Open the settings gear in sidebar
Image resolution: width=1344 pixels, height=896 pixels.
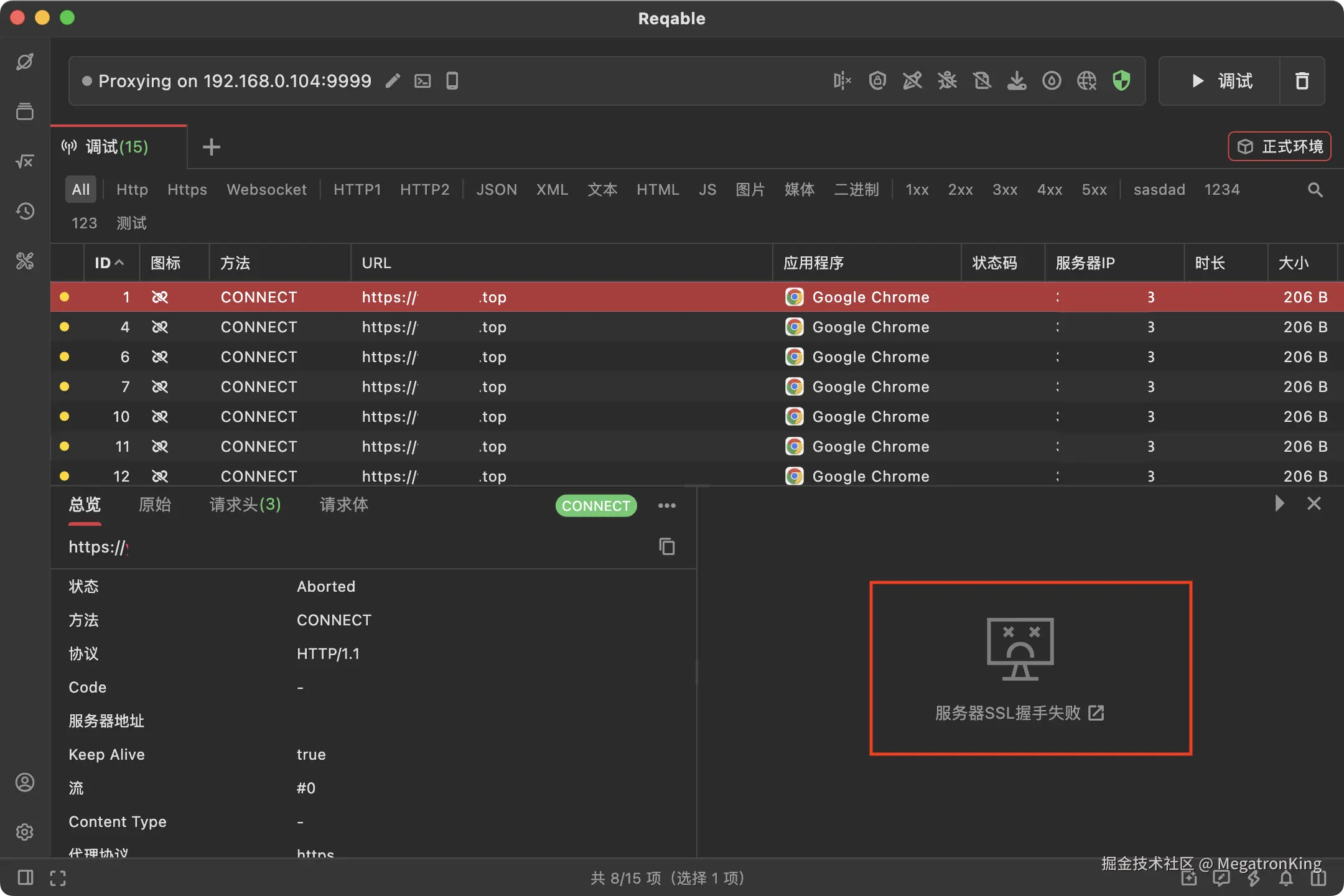tap(25, 832)
